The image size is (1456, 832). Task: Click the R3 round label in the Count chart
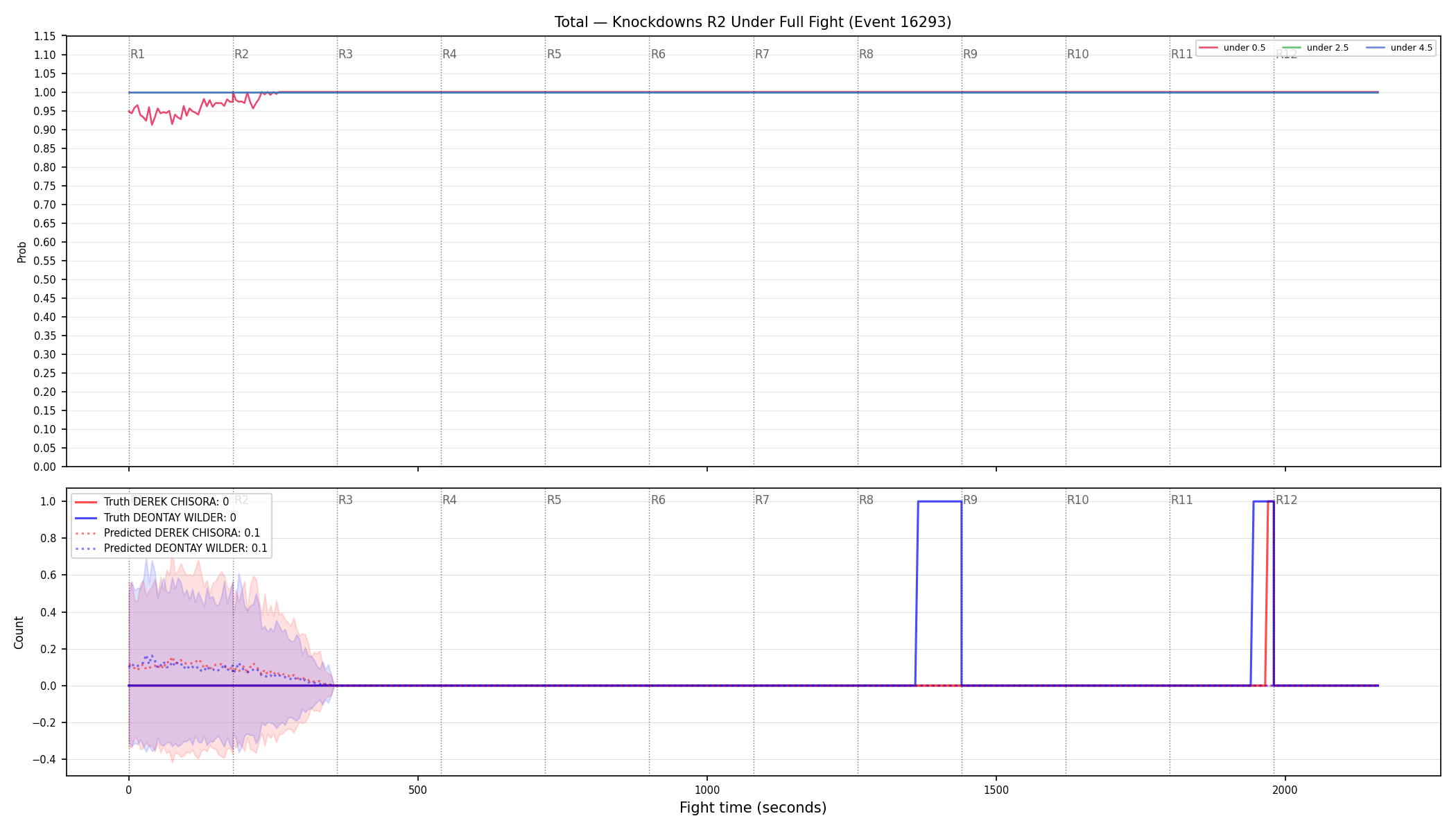(345, 500)
